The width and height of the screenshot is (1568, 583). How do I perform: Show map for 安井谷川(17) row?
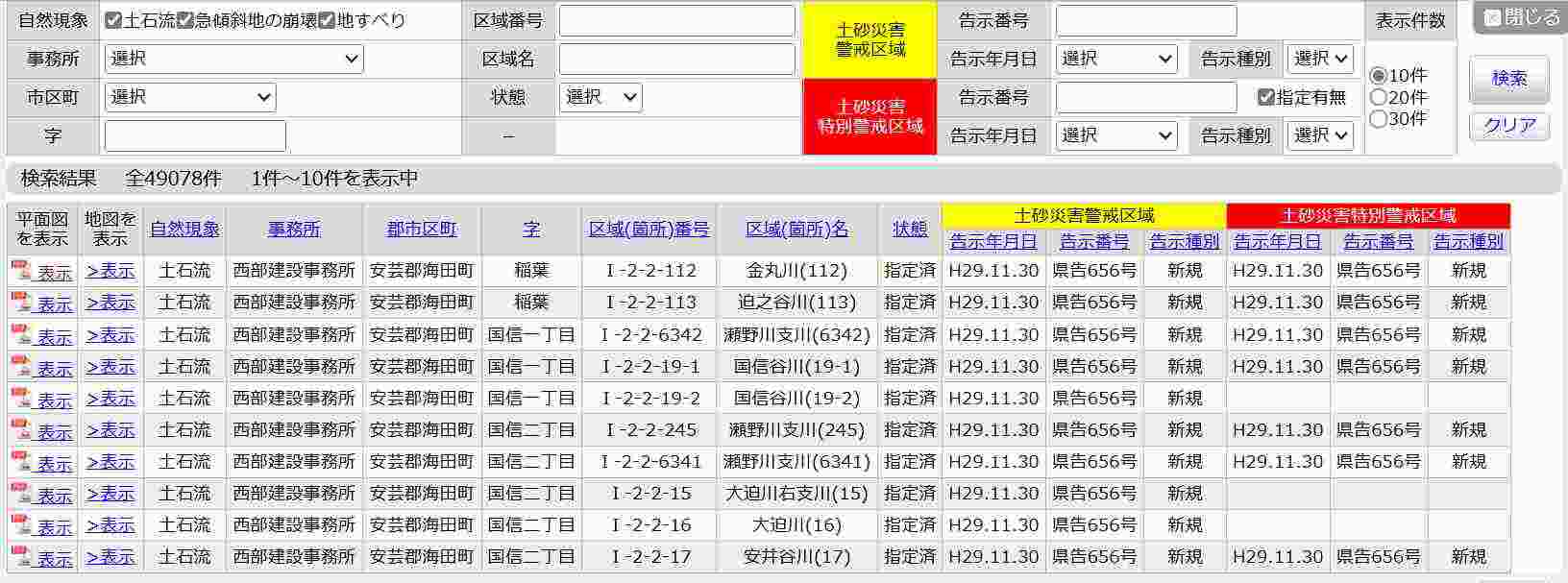(x=110, y=558)
